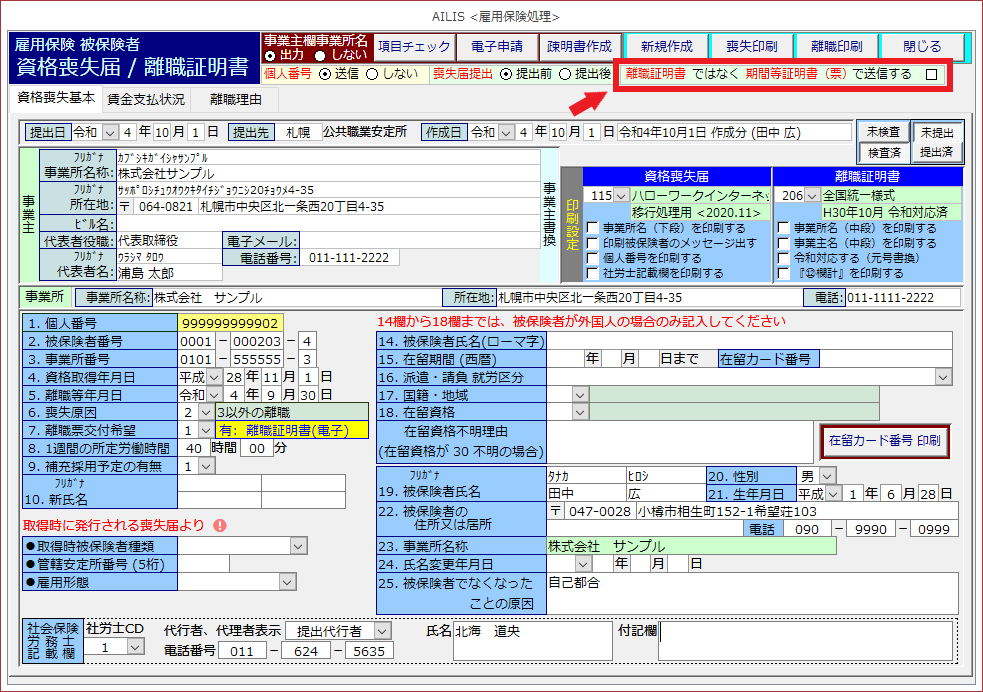This screenshot has width=983, height=692.
Task: Expand the 雇用形態 dropdown
Action: [x=288, y=581]
